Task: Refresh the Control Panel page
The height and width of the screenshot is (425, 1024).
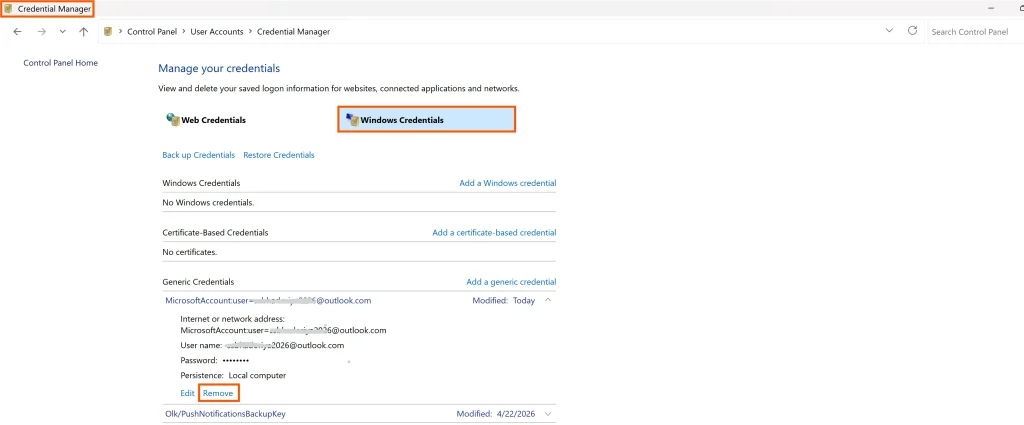Action: click(912, 31)
